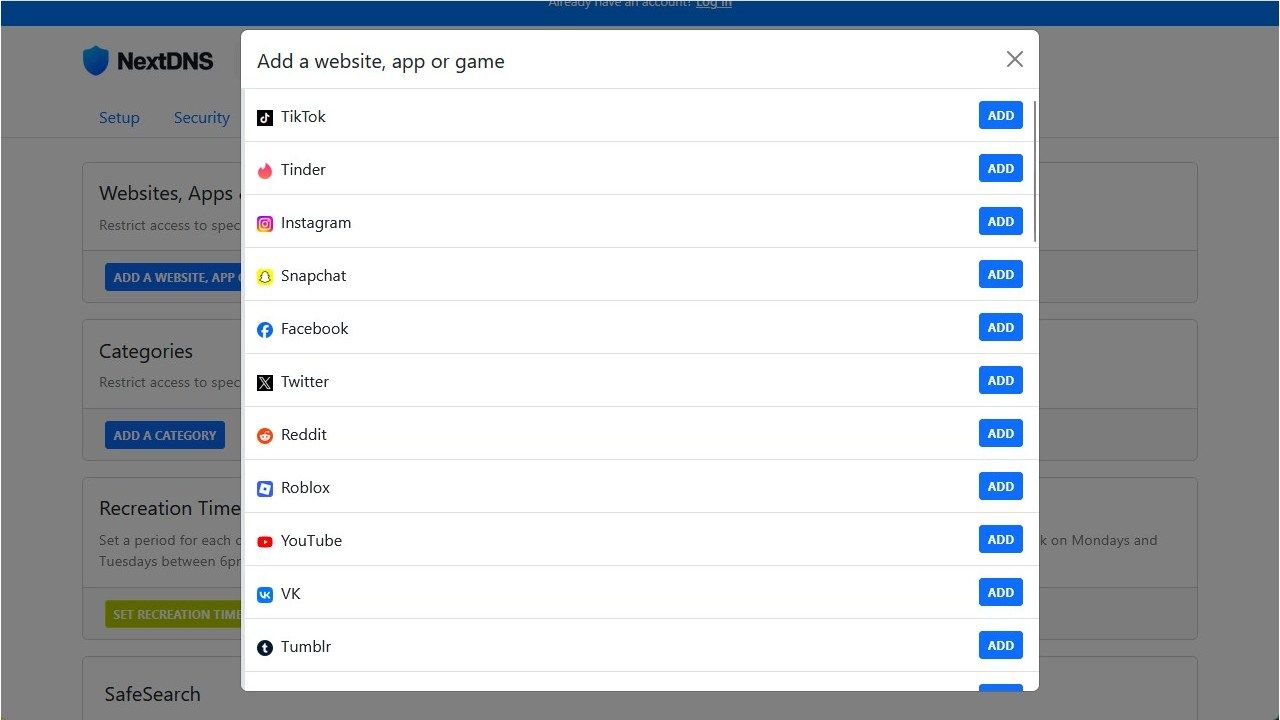Click the Tinder flame icon
Screen dimensions: 1280x720
[265, 171]
